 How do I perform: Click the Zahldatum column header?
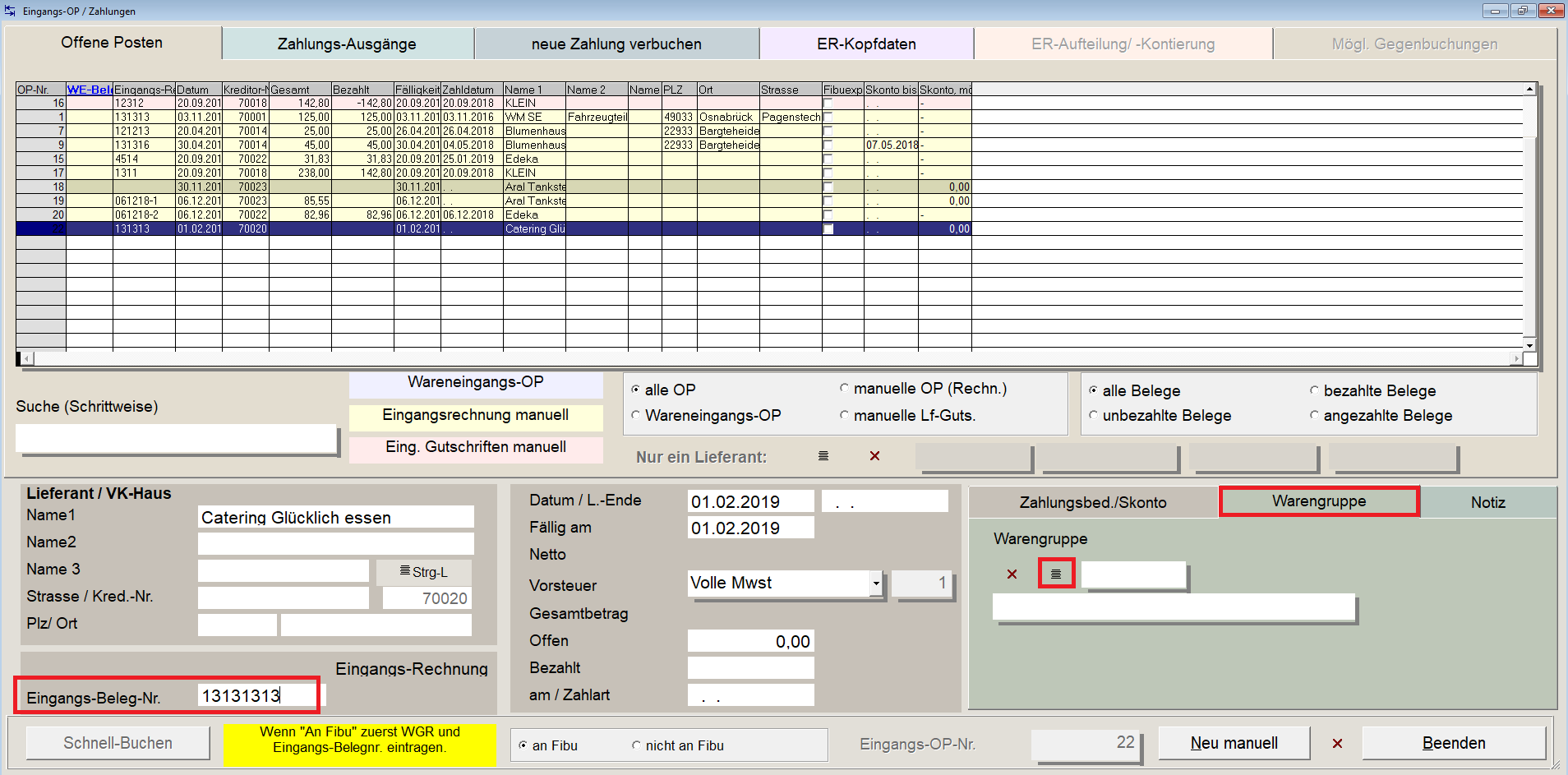click(x=472, y=90)
